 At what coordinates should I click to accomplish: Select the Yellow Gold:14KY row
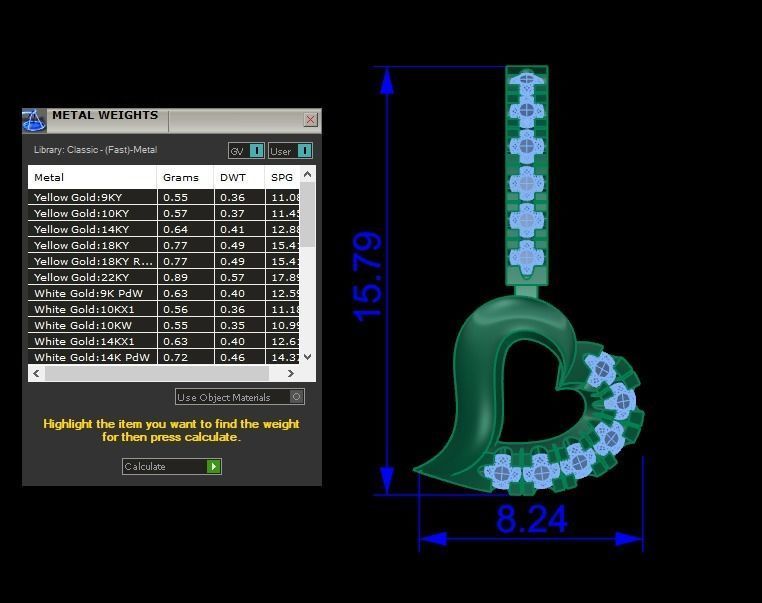164,229
